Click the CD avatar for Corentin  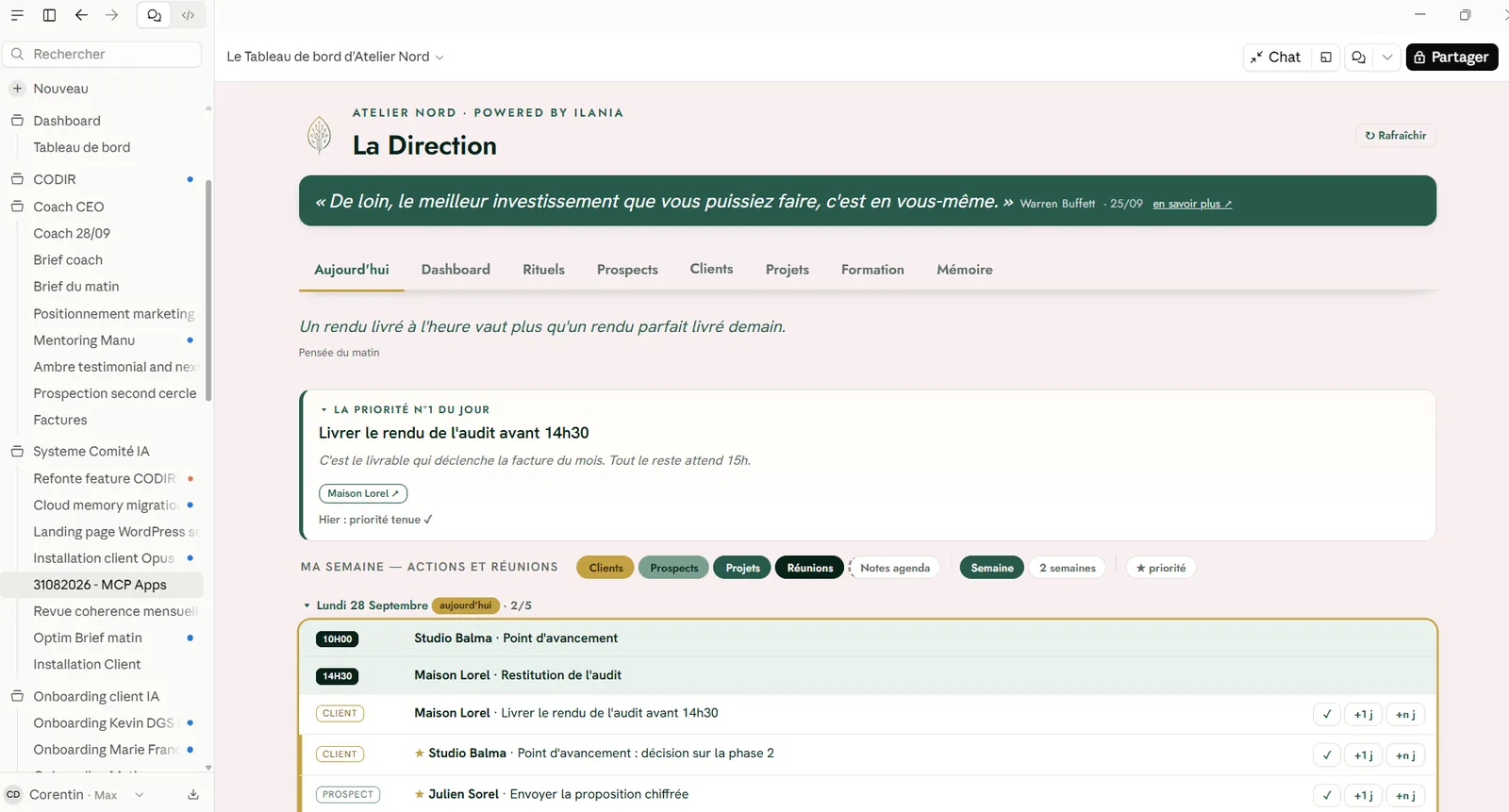pos(13,795)
